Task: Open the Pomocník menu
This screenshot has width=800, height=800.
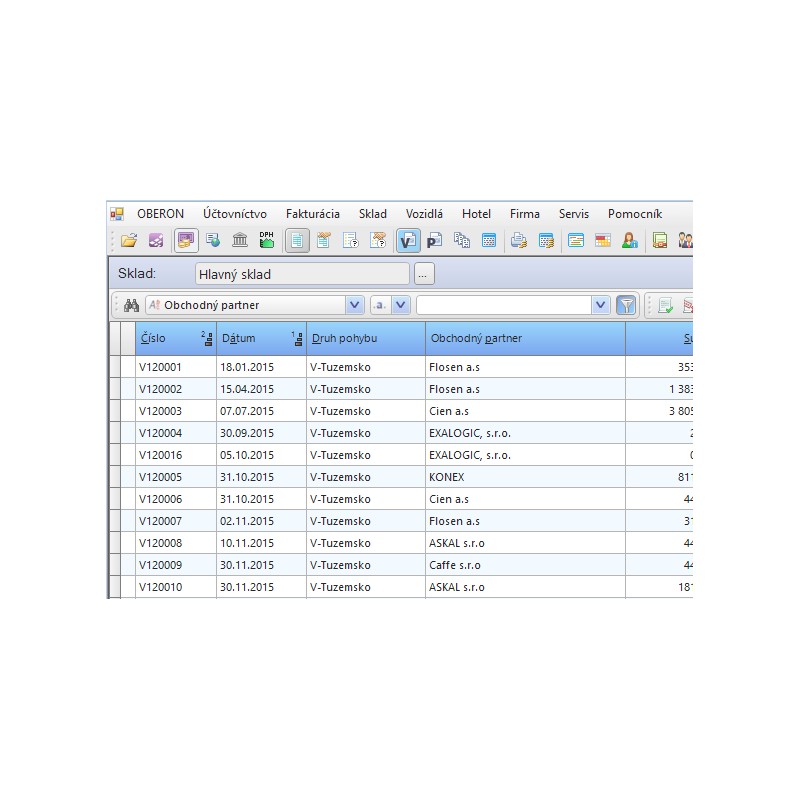Action: [635, 214]
